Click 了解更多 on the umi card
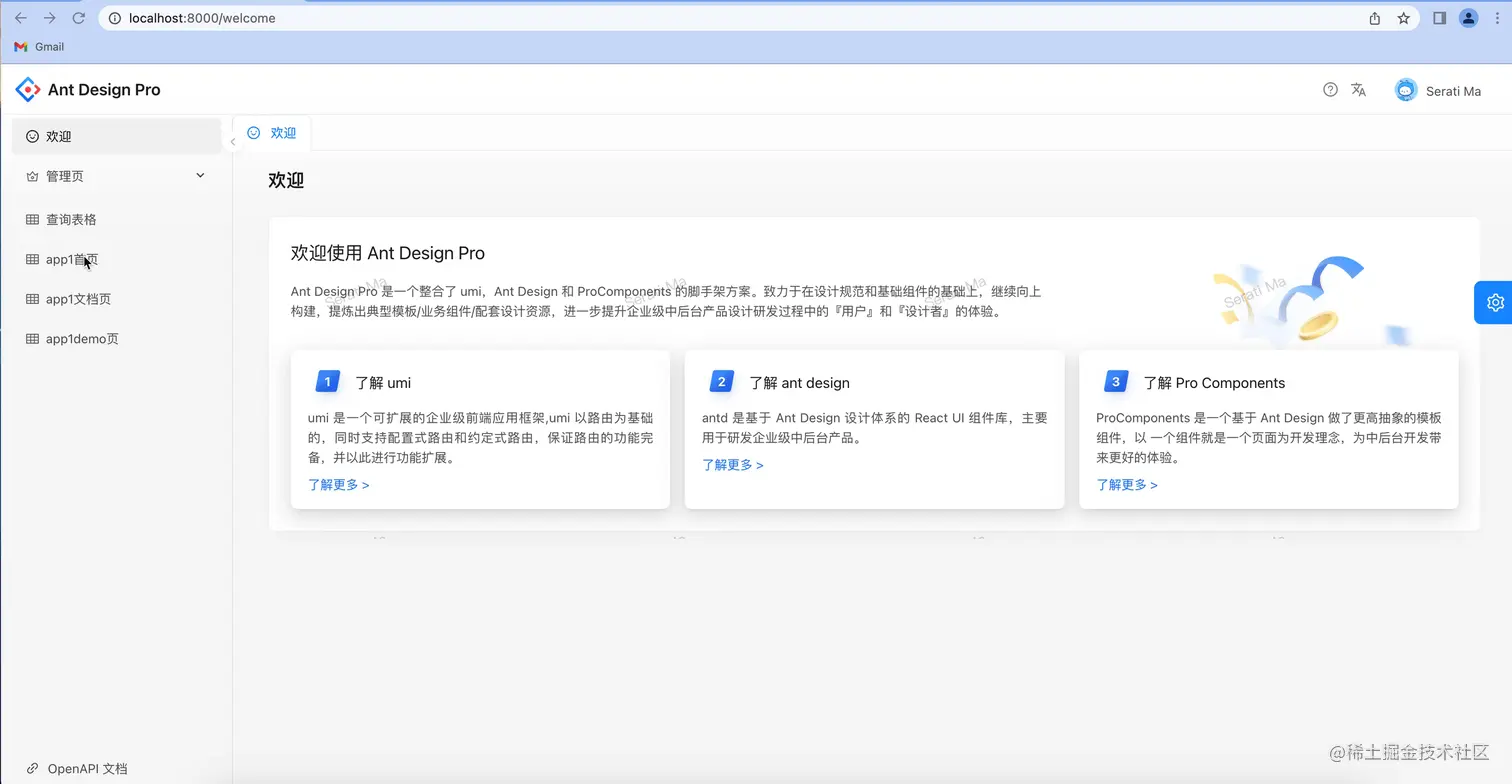The image size is (1512, 784). point(338,485)
